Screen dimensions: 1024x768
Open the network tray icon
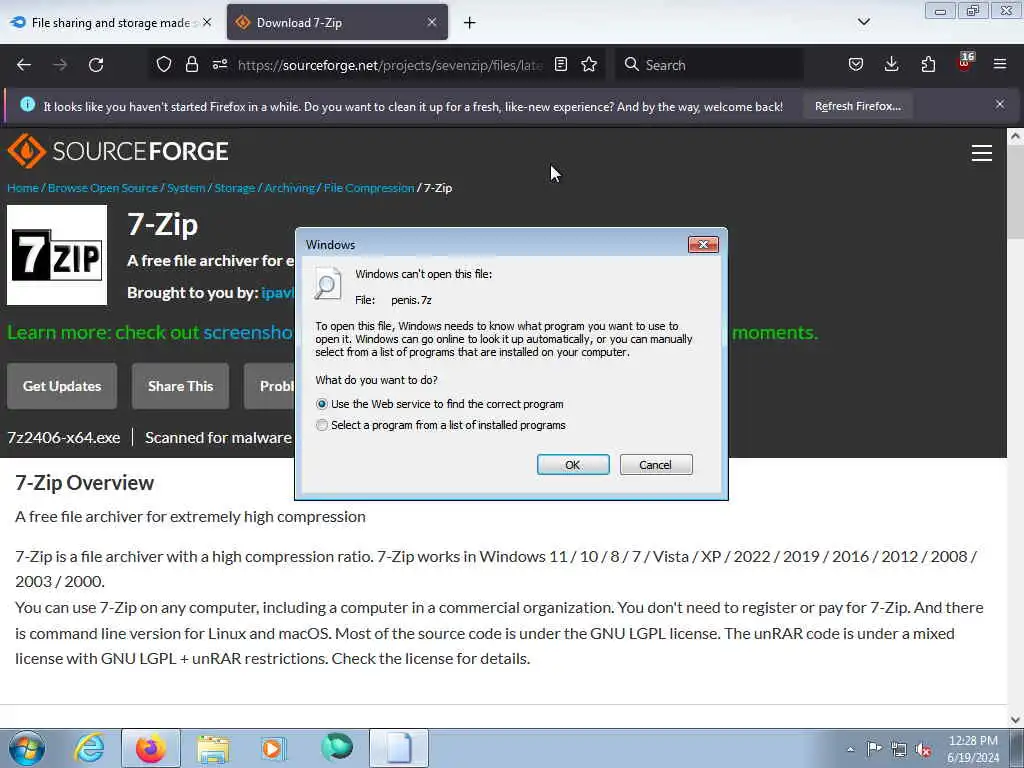[x=899, y=749]
